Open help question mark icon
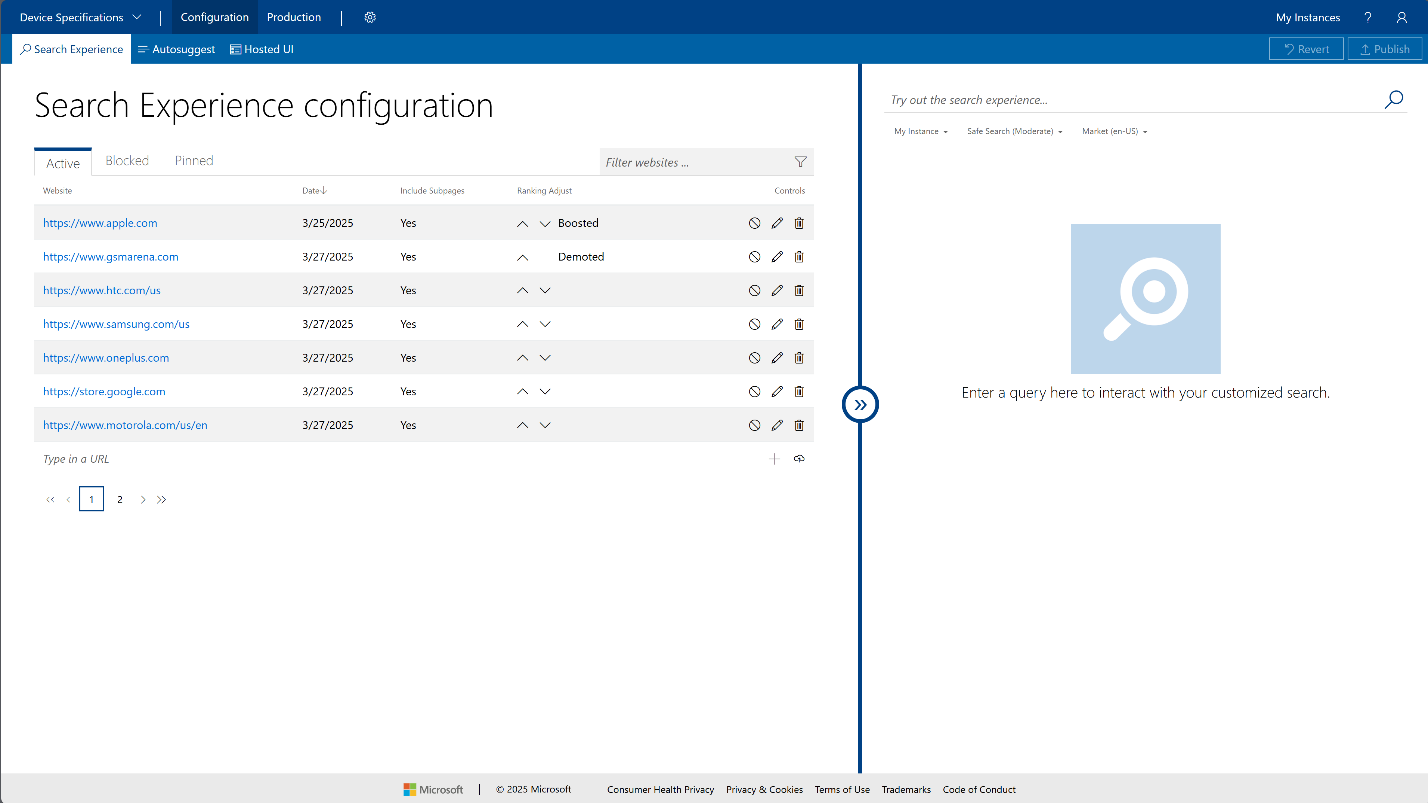Screen dimensions: 1428x803 [x=1368, y=17]
